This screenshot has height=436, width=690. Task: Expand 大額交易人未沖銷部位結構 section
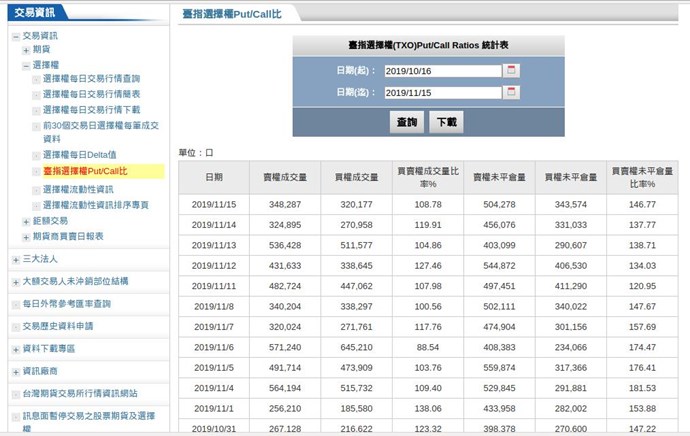pos(15,281)
